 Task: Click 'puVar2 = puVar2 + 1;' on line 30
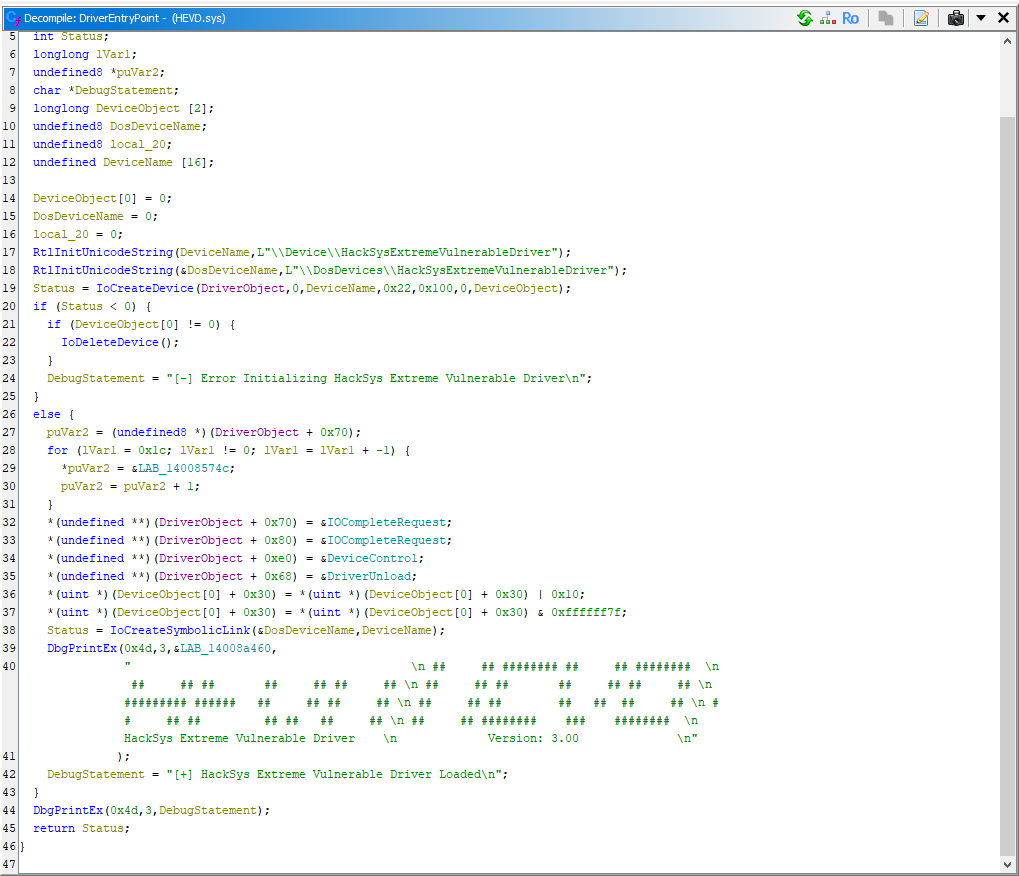pos(131,486)
